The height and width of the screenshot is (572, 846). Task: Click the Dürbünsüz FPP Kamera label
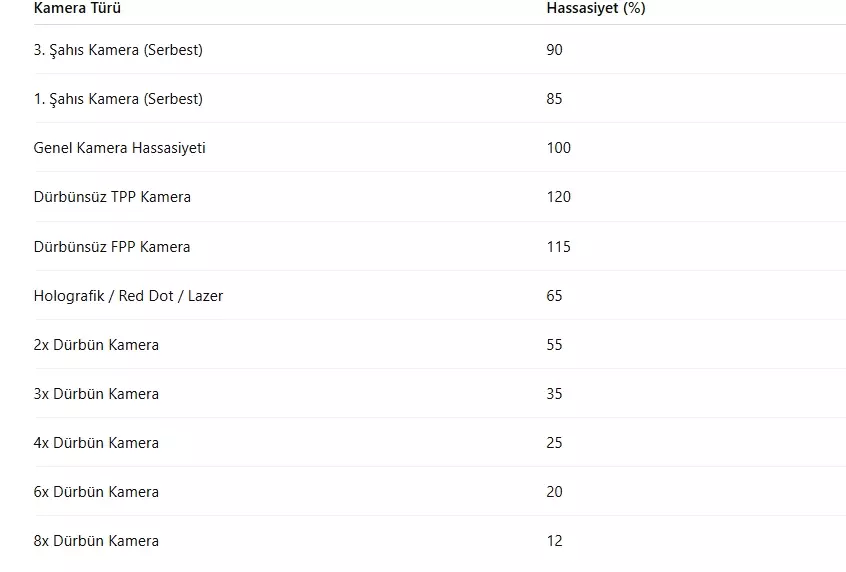[x=112, y=246]
